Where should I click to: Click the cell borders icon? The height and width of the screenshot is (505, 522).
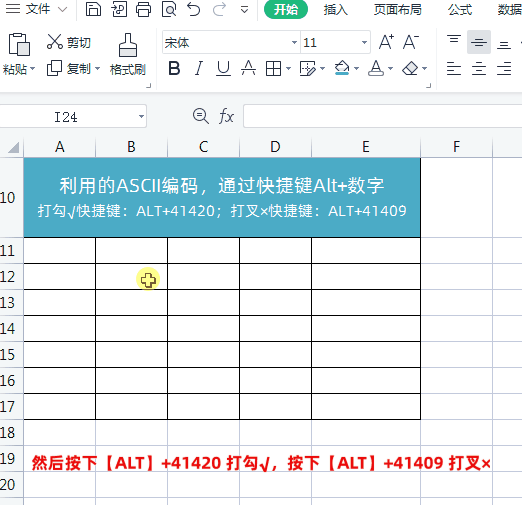[x=273, y=69]
